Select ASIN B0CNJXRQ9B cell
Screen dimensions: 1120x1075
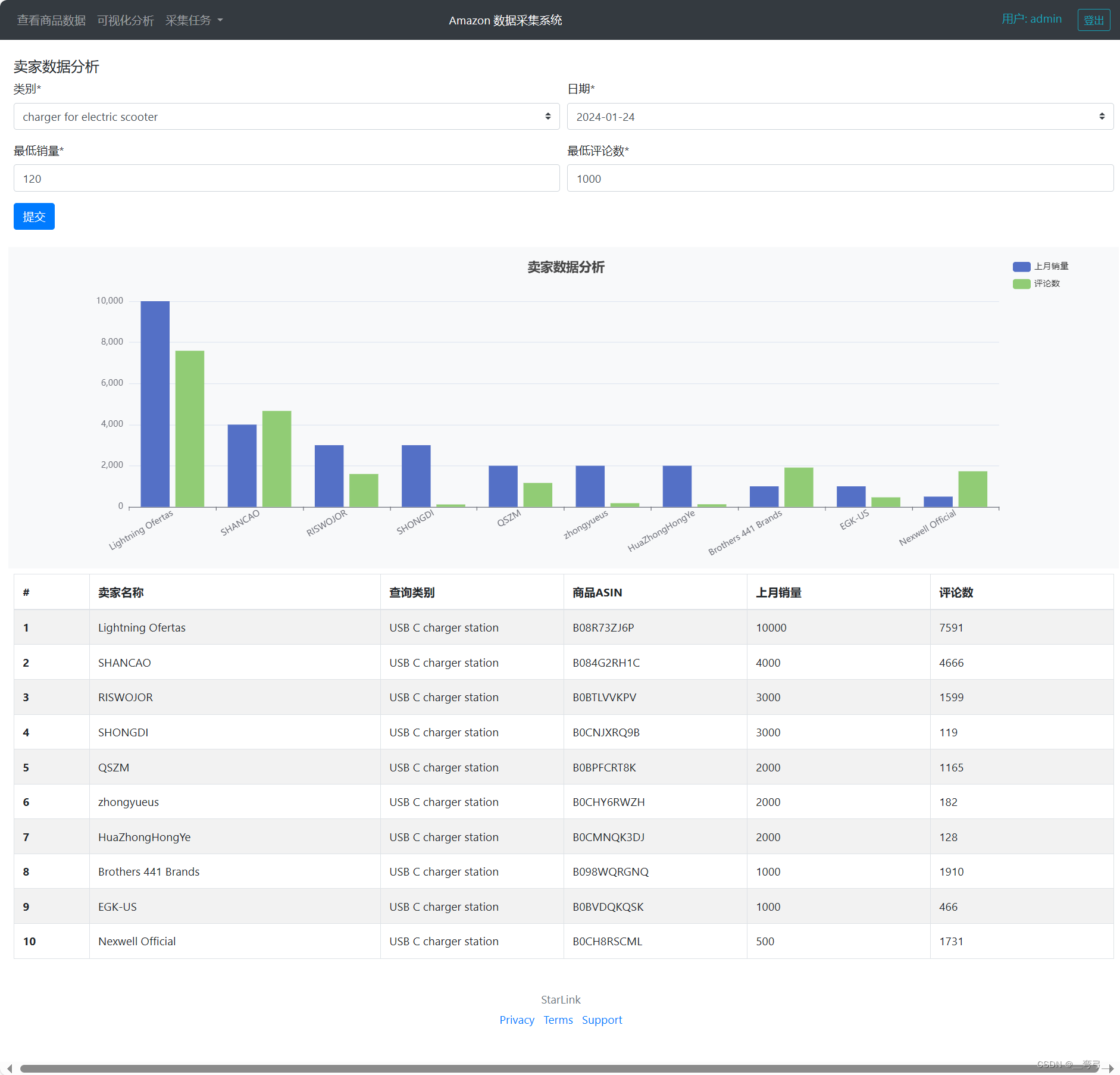coord(655,732)
